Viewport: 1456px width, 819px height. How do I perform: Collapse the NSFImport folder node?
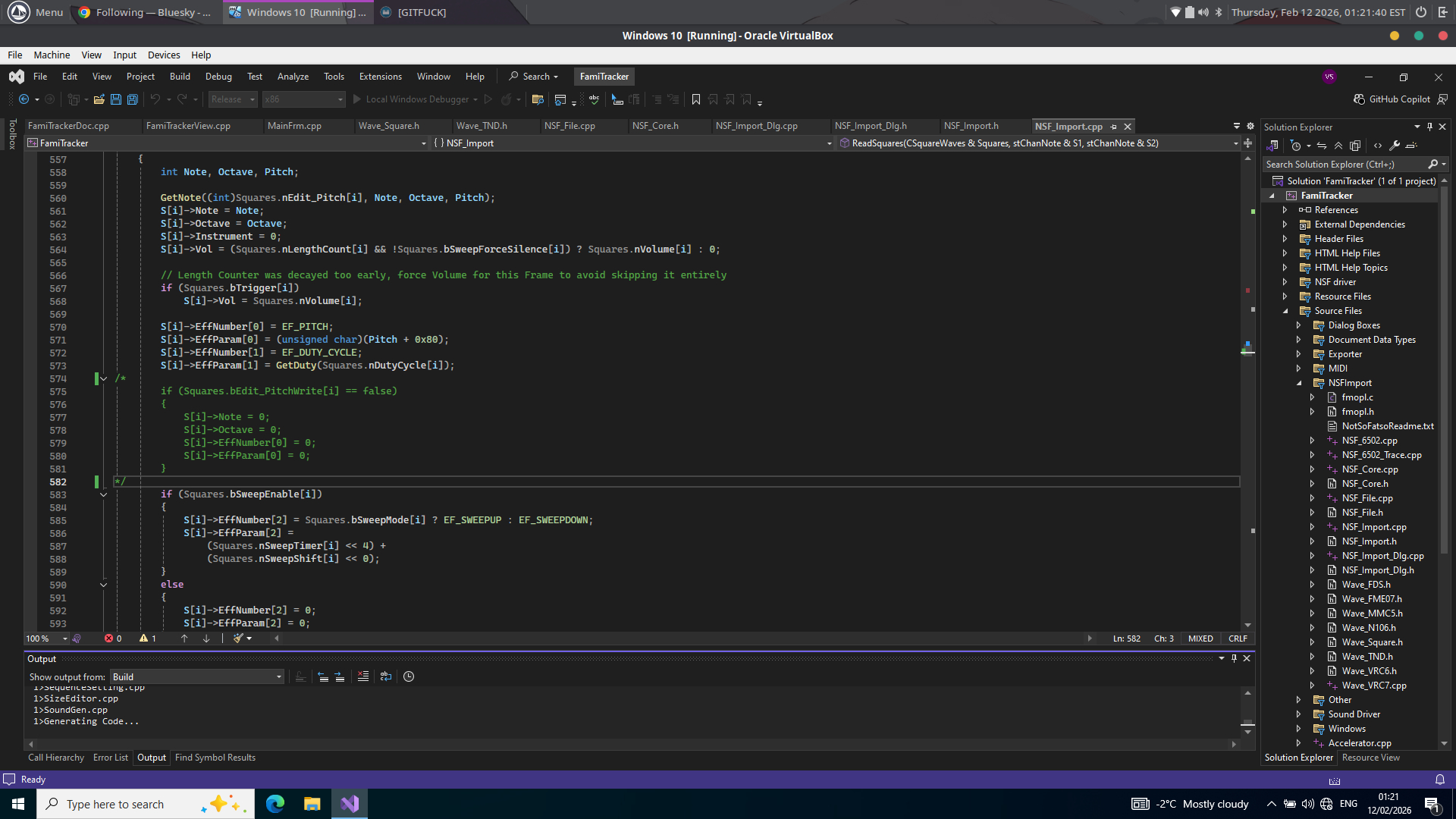point(1298,383)
